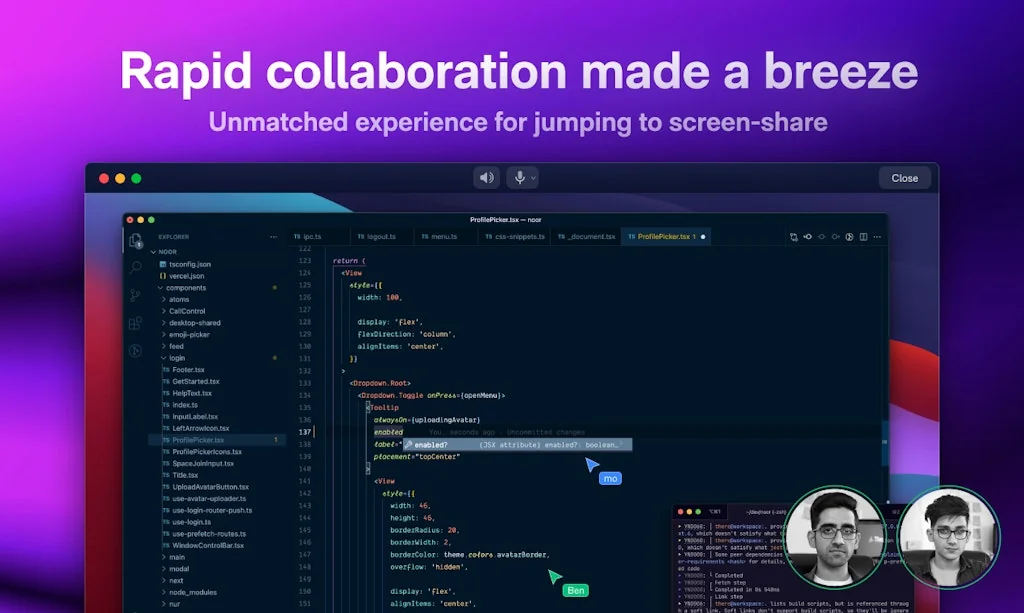The height and width of the screenshot is (613, 1024).
Task: Toggle the split editor layout icon
Action: [x=863, y=237]
